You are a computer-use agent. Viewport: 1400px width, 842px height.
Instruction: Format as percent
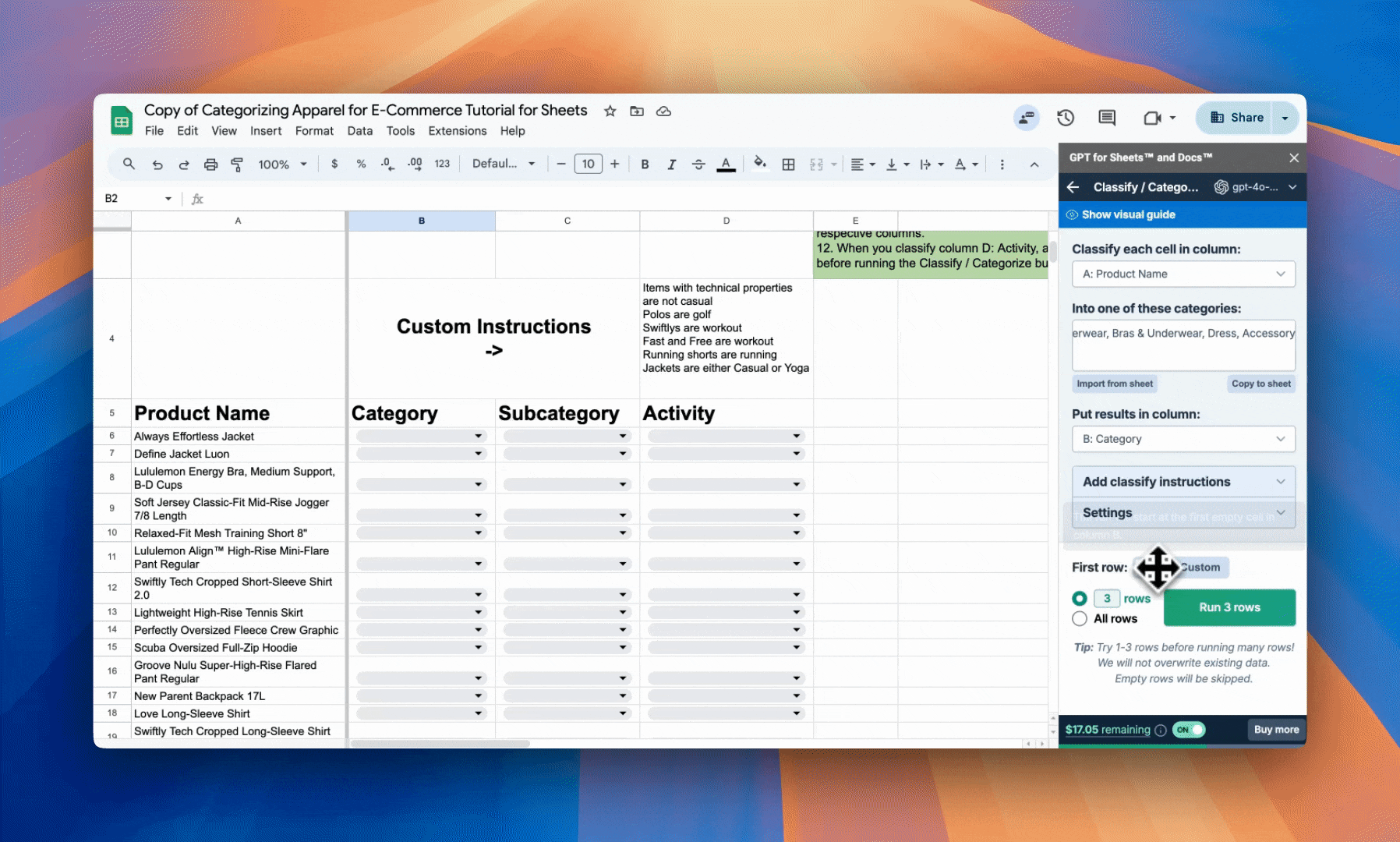361,164
